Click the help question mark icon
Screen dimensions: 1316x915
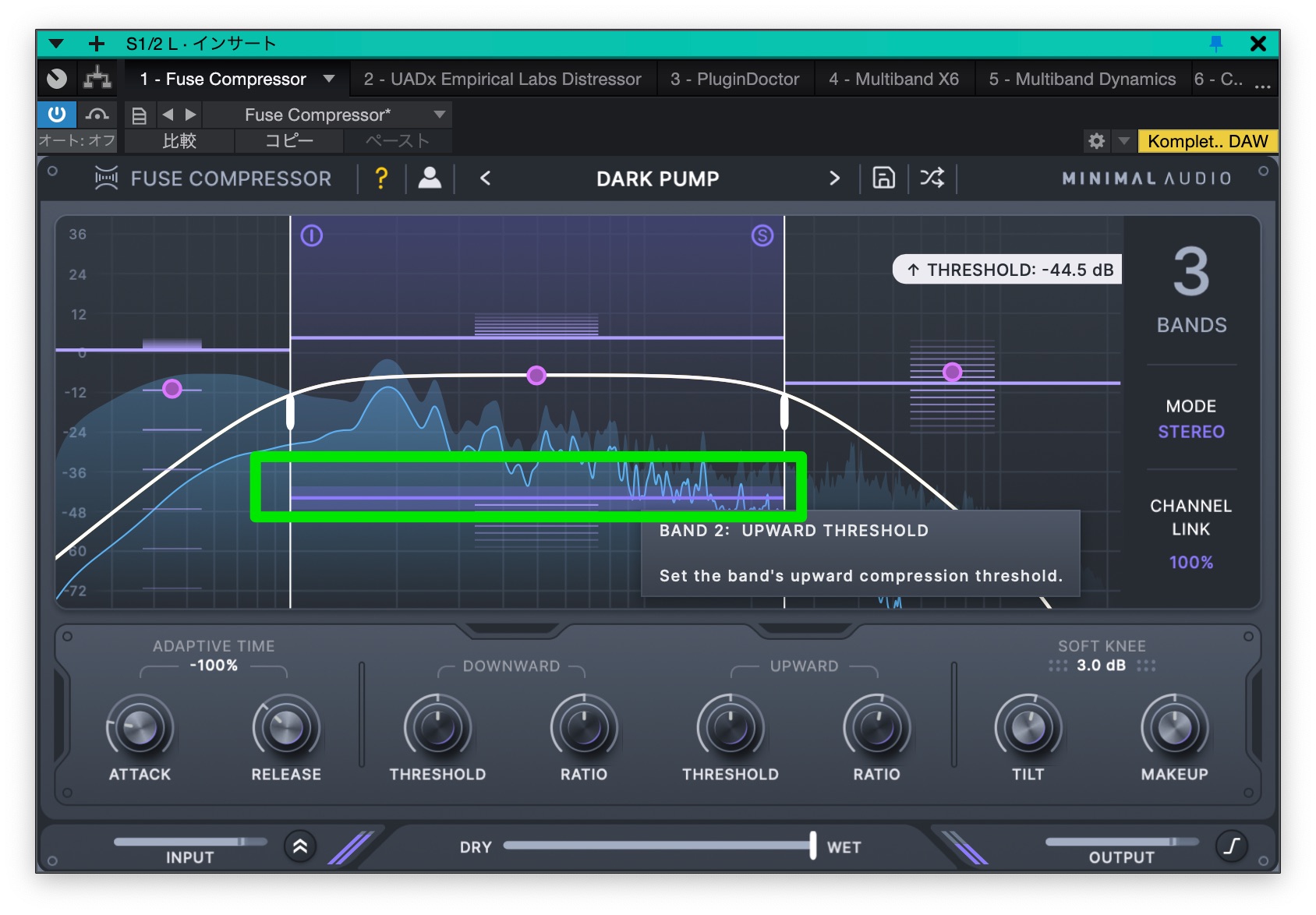coord(381,178)
